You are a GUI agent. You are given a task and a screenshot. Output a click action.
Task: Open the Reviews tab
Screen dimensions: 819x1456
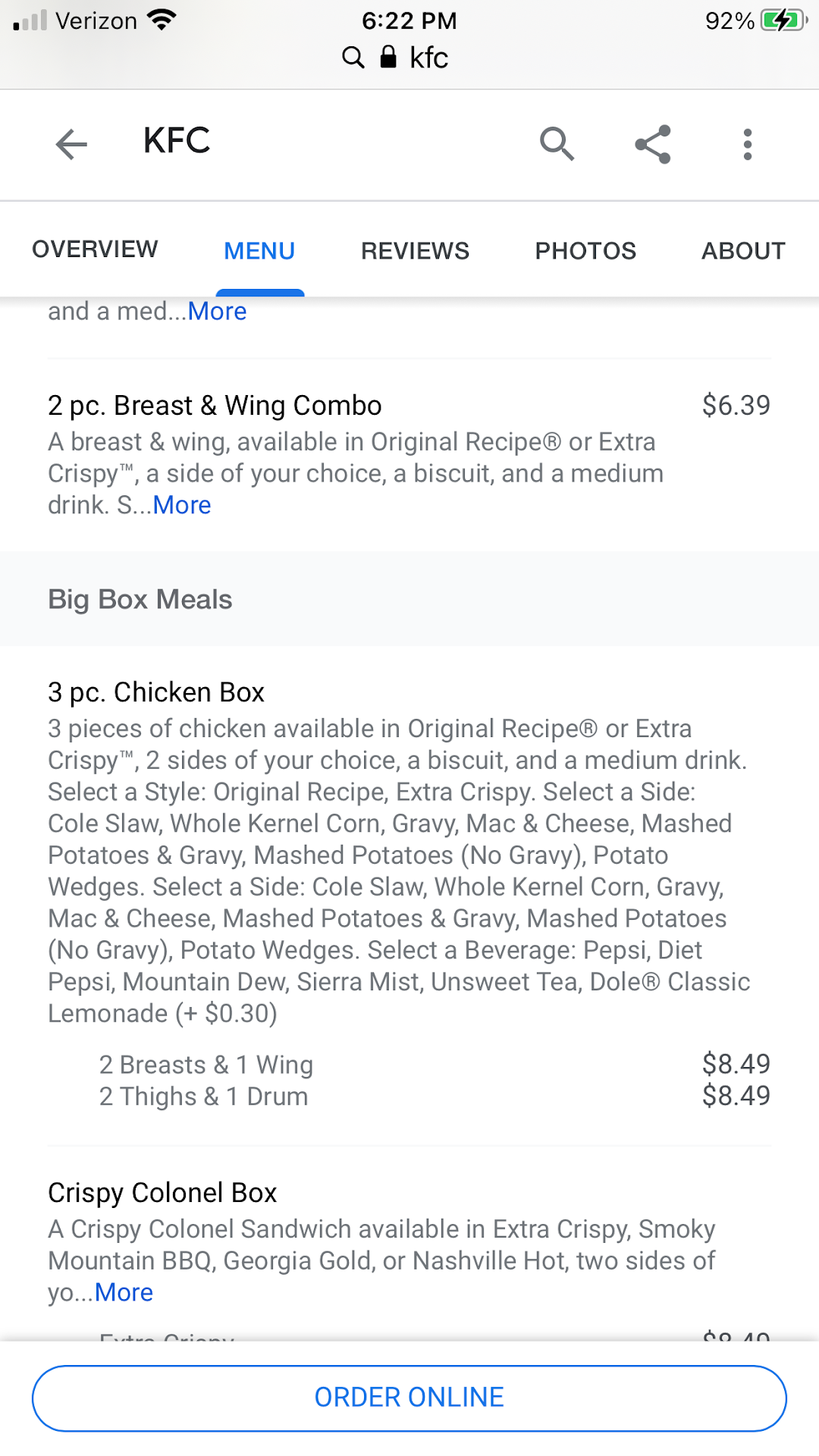click(415, 251)
